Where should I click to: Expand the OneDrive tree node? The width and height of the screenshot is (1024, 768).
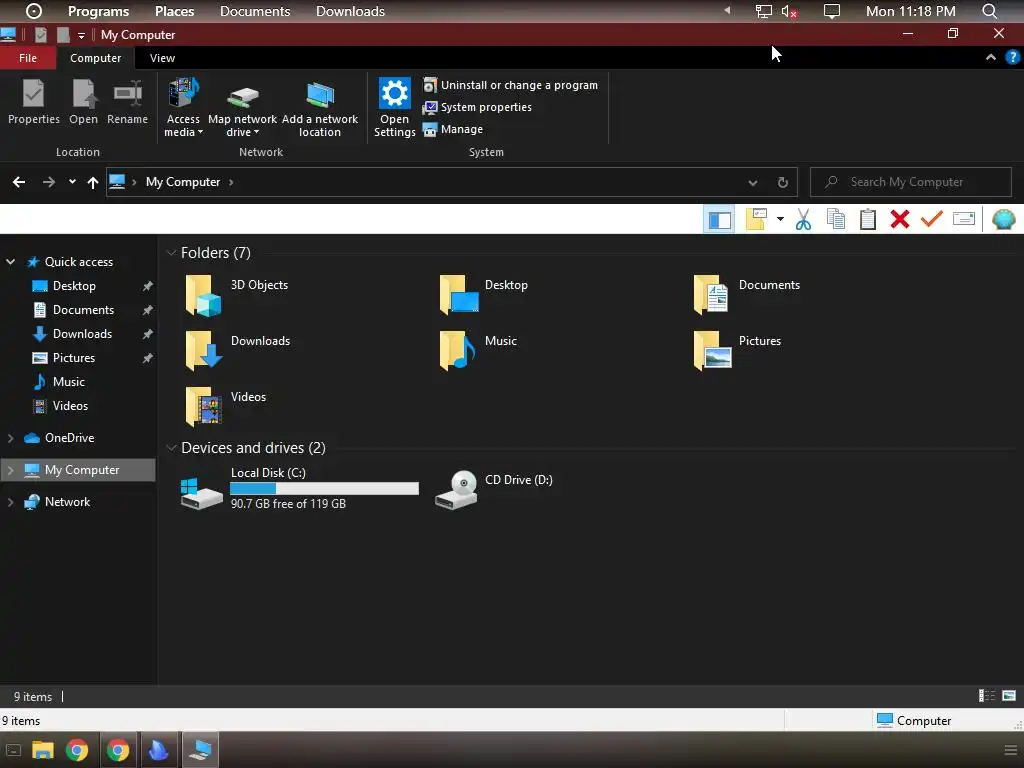[x=10, y=438]
